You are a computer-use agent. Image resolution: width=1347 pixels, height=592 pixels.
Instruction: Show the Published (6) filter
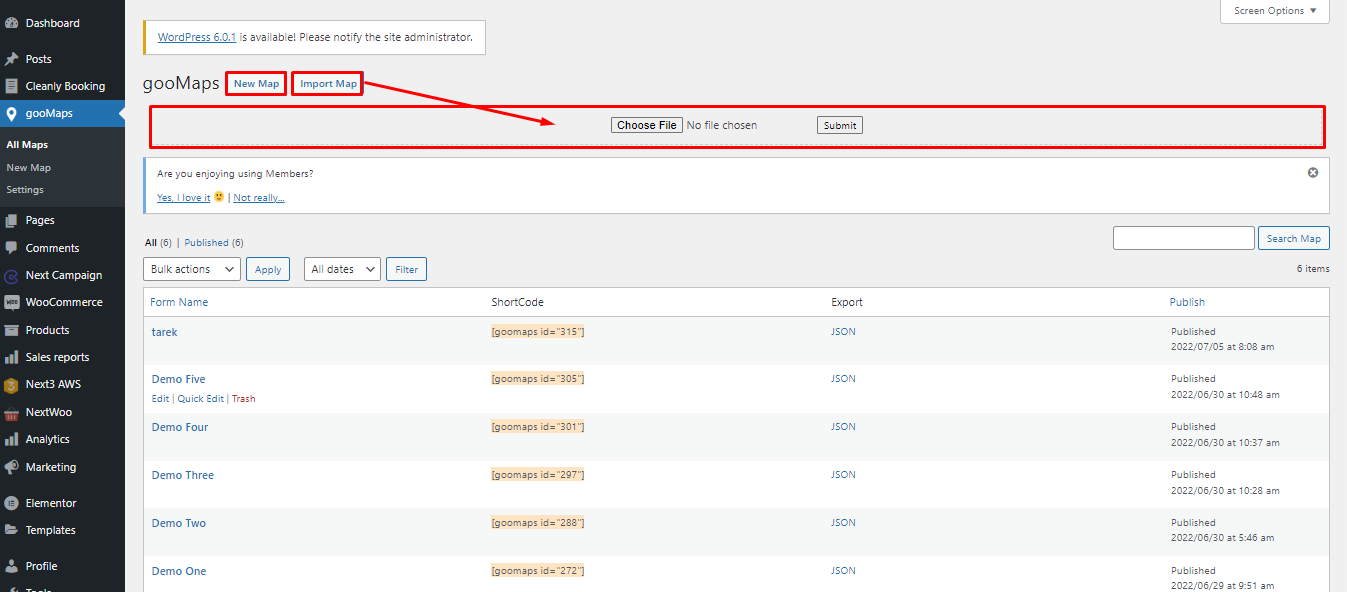point(214,243)
